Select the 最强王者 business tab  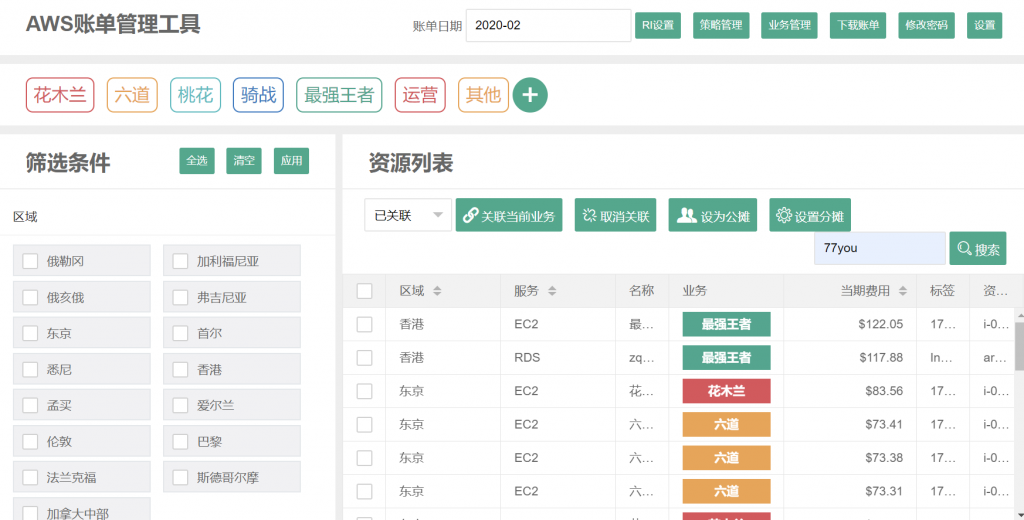(x=339, y=95)
